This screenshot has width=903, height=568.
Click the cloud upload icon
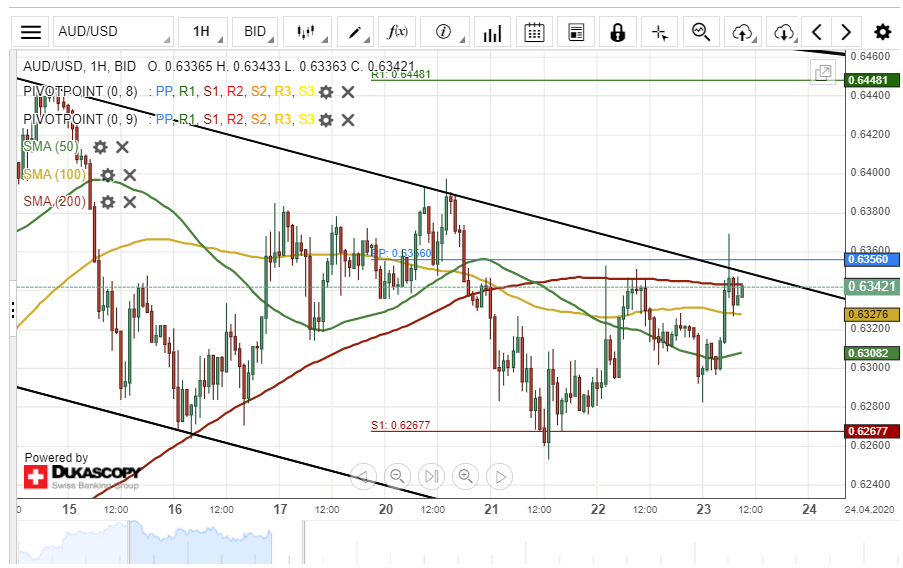coord(743,32)
